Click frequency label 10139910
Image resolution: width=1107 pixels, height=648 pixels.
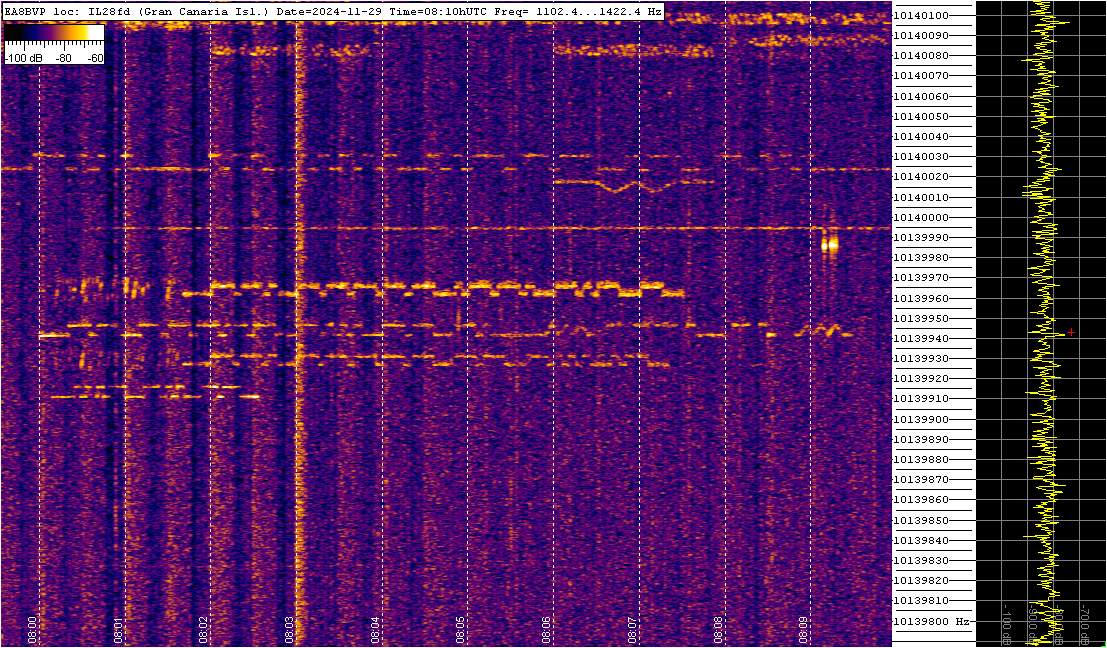(921, 399)
